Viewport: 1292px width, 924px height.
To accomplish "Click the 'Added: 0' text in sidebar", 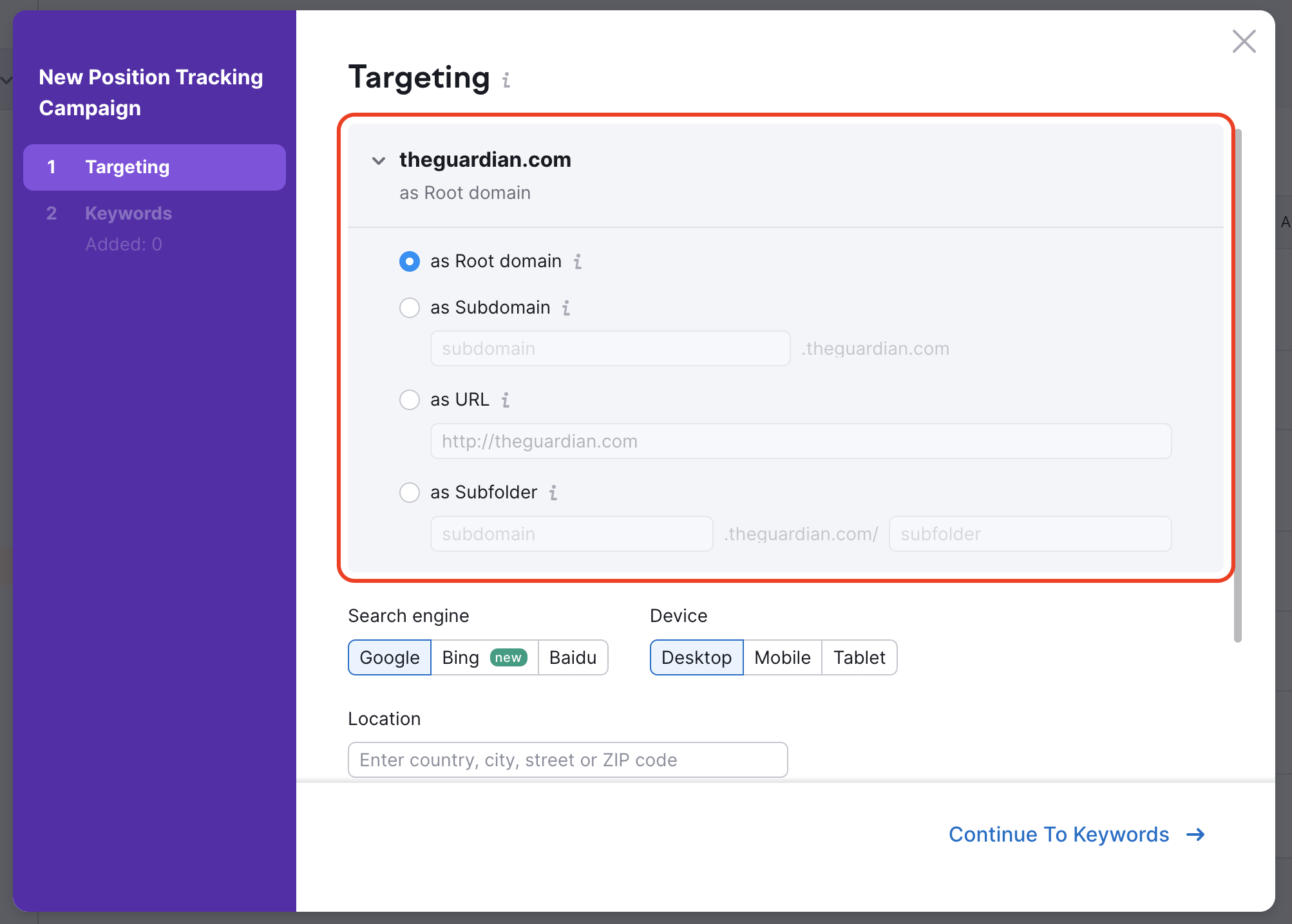I will point(124,244).
